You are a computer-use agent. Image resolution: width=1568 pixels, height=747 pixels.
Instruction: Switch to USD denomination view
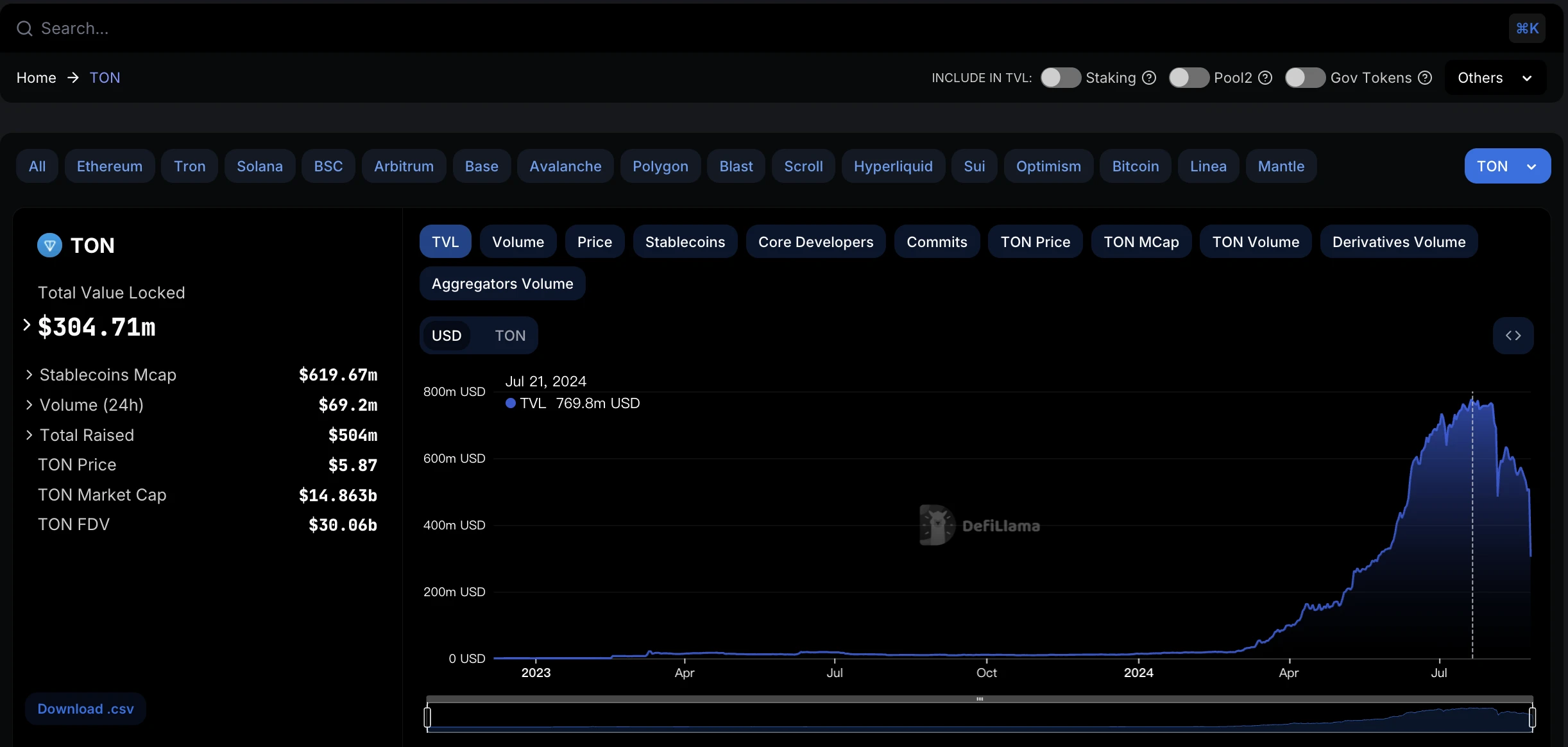click(447, 335)
